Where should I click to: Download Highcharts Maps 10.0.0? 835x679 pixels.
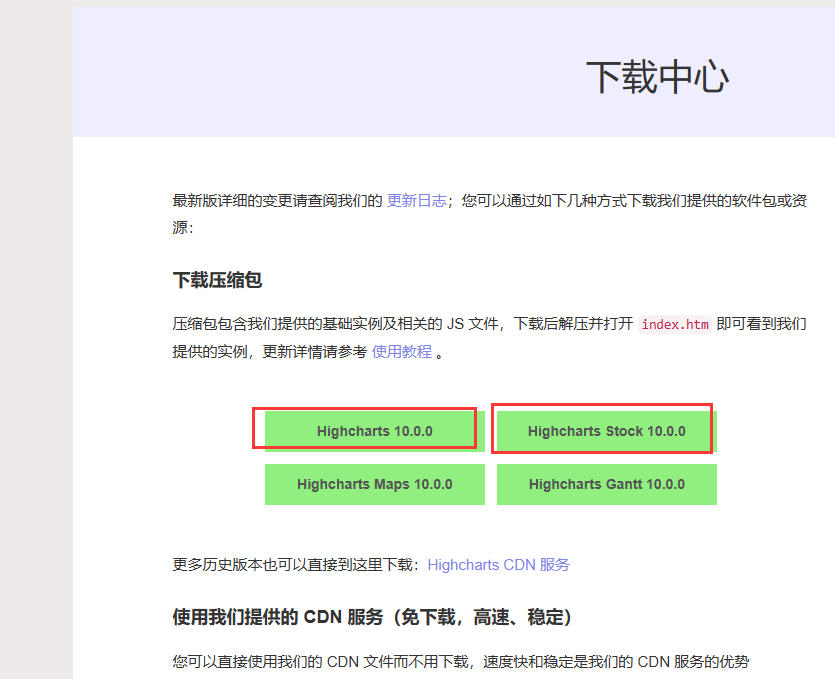pos(374,484)
